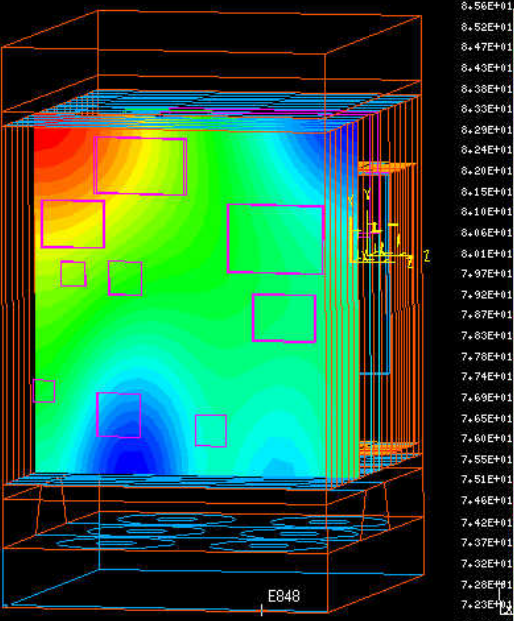The height and width of the screenshot is (621, 514).
Task: Click the 8.01E+01 scale value
Action: [x=487, y=253]
